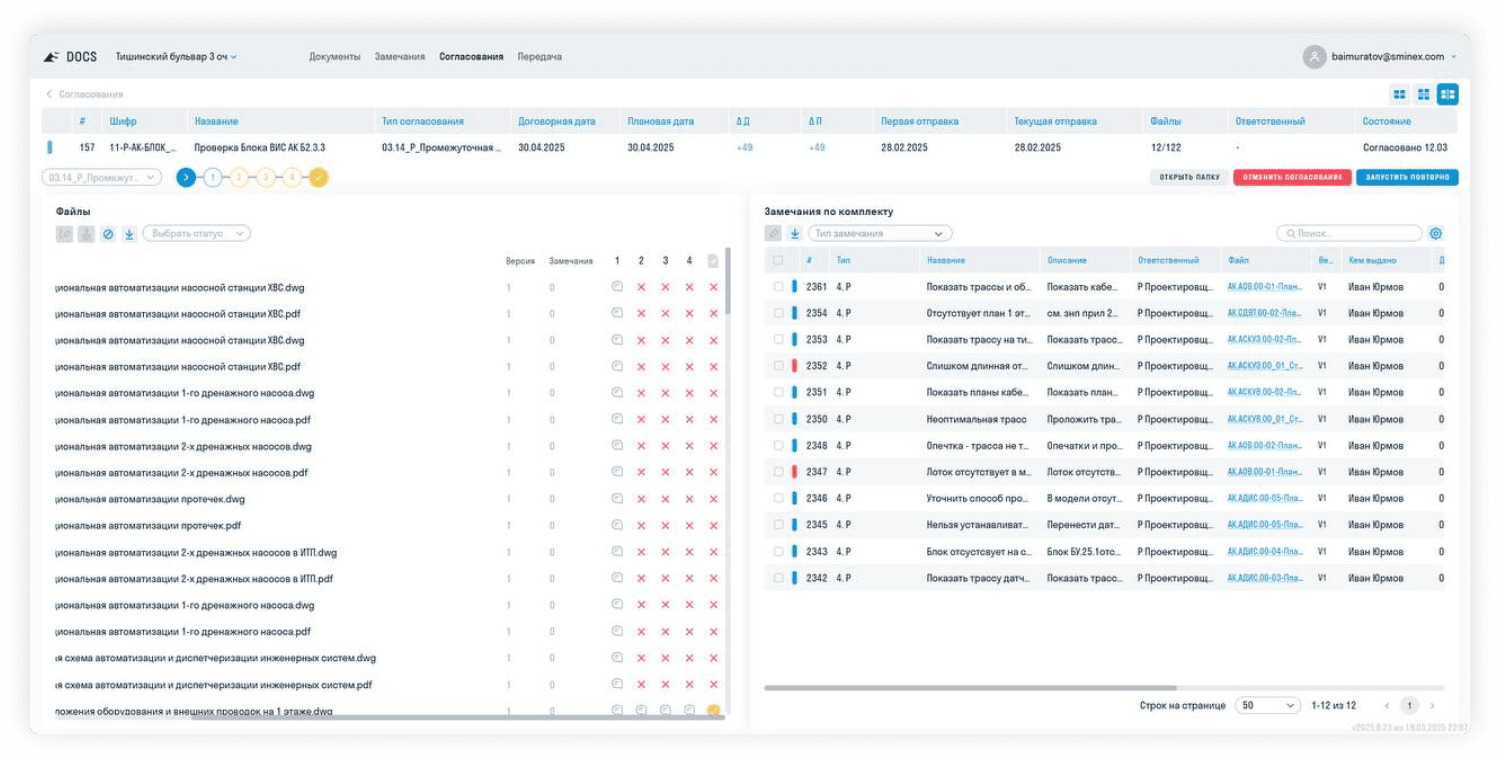1500x760 pixels.
Task: Open remarks table settings gear icon
Action: point(1436,233)
